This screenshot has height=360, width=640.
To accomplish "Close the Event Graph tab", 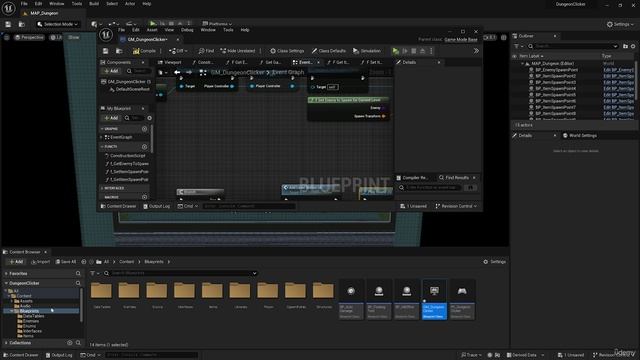I will [318, 62].
